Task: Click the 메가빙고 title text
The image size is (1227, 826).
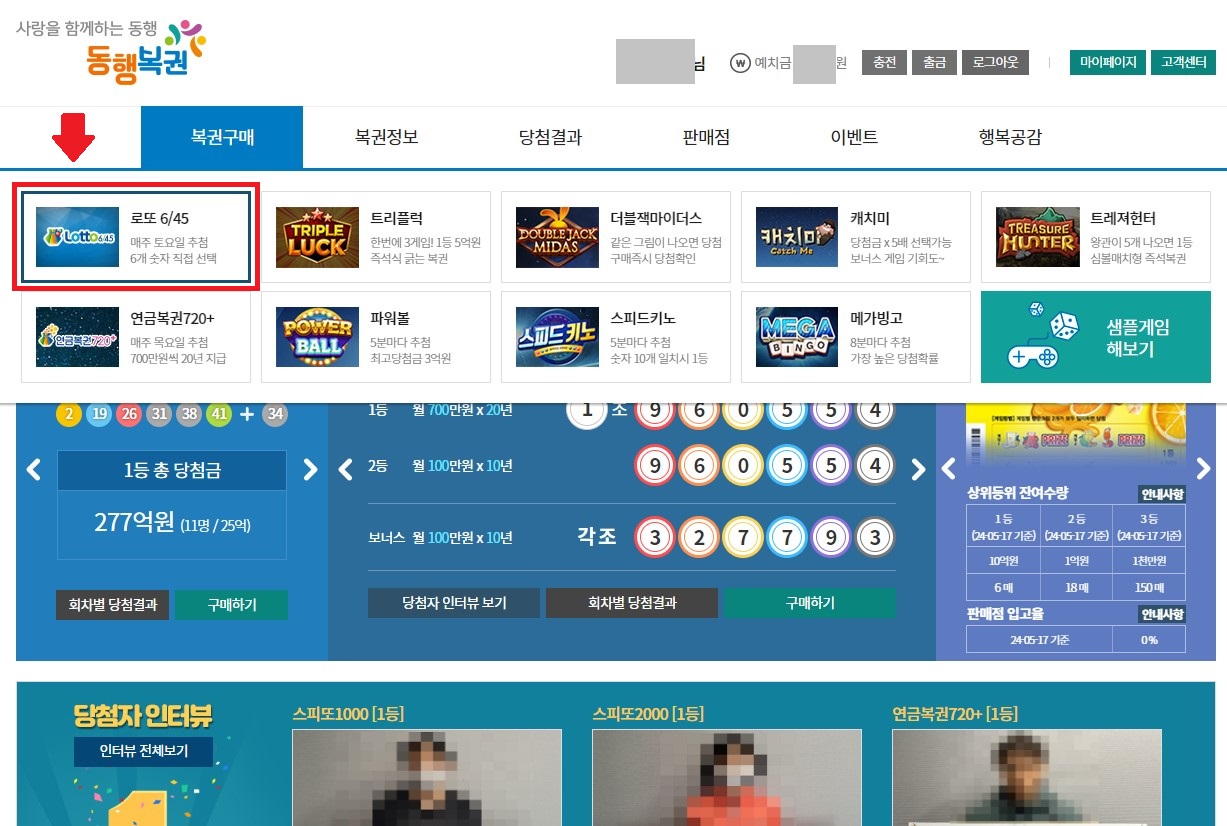Action: (x=877, y=318)
